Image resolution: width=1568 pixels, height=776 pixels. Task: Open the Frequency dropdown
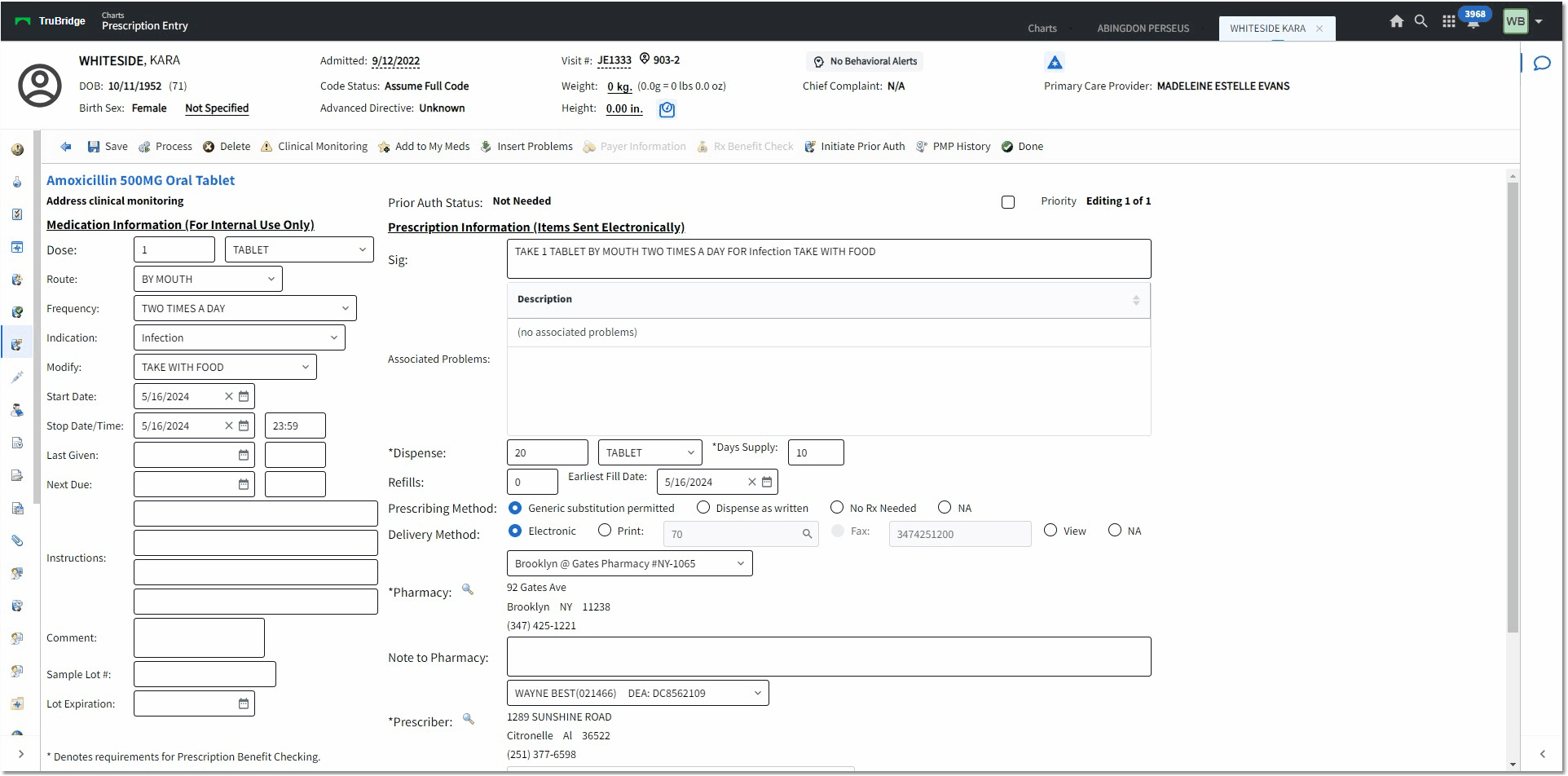pos(245,308)
